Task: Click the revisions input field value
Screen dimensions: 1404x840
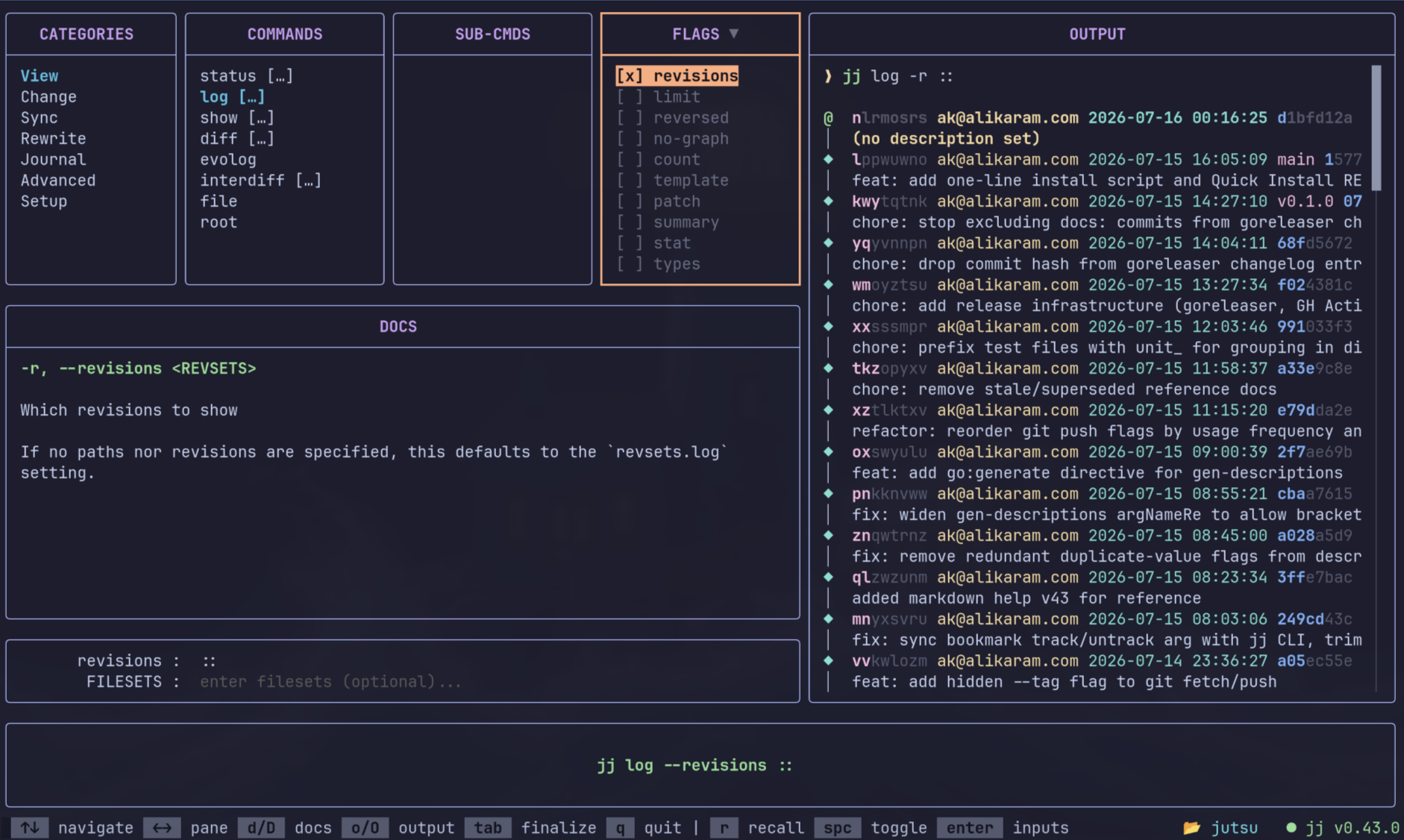Action: tap(210, 661)
